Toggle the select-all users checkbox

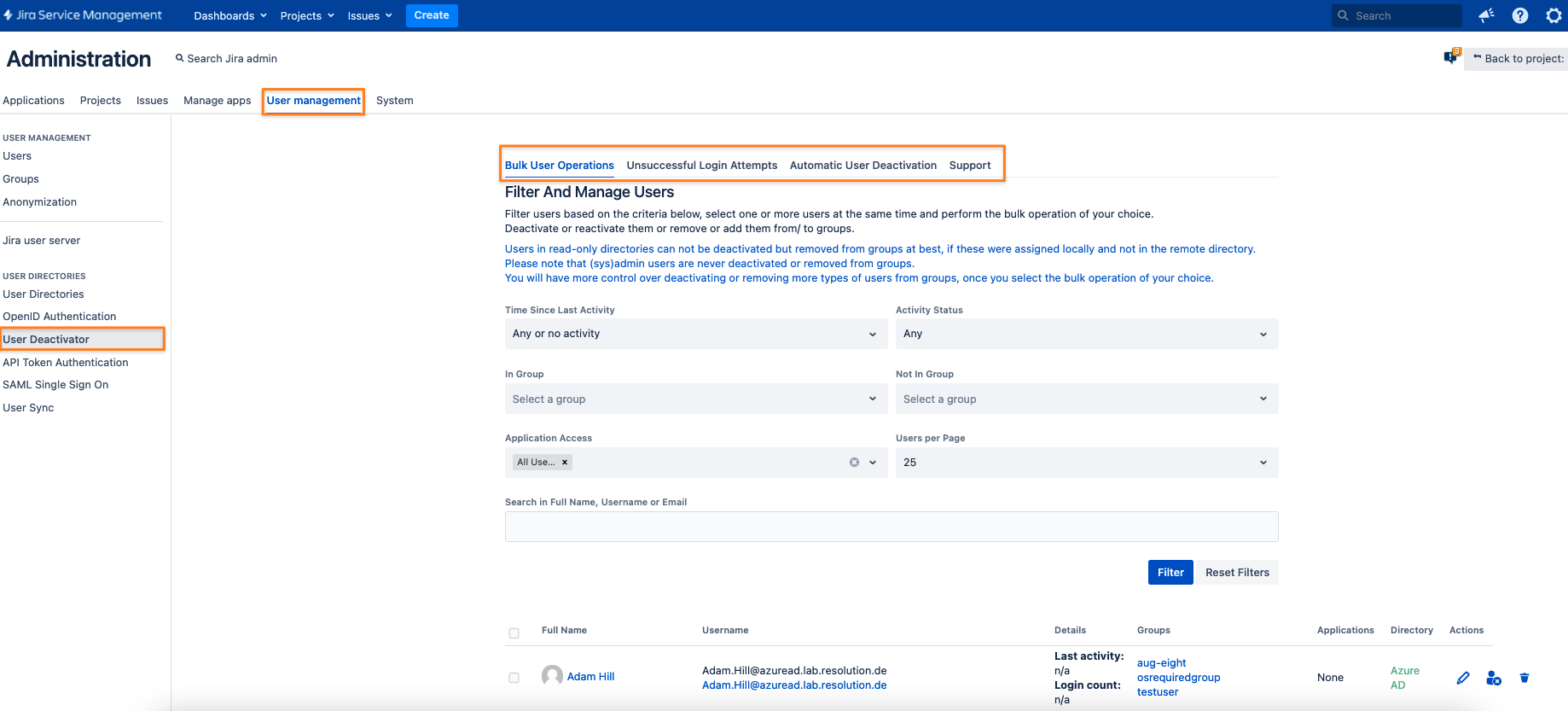514,633
